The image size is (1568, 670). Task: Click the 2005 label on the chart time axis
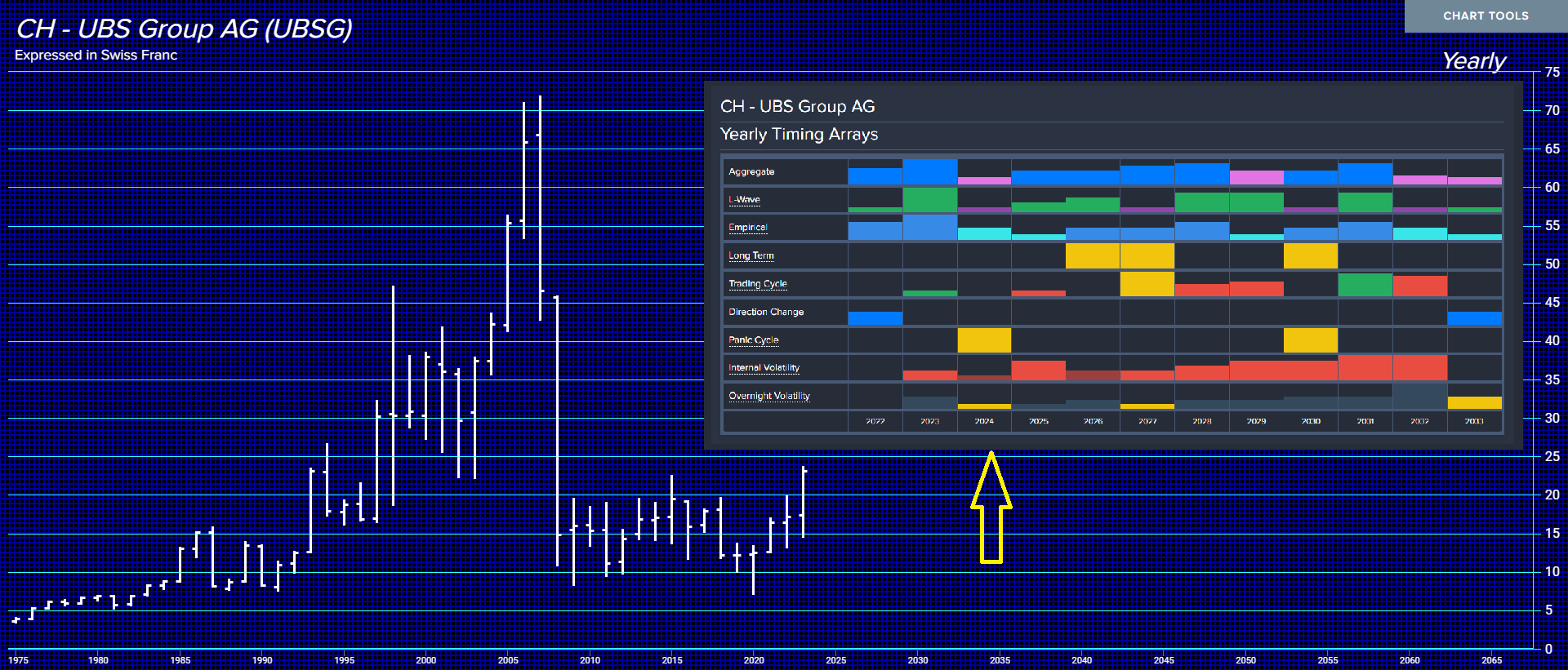pyautogui.click(x=508, y=660)
